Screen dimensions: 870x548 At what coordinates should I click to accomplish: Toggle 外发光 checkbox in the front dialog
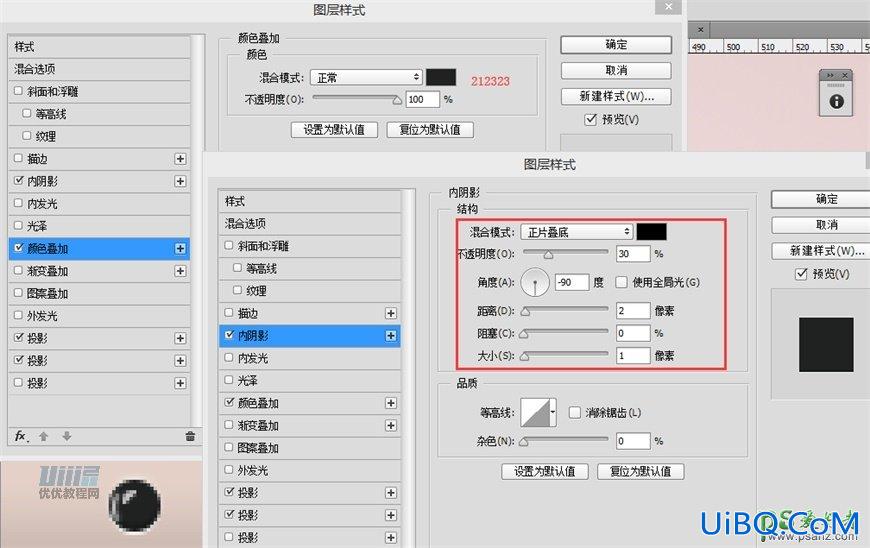tap(229, 470)
